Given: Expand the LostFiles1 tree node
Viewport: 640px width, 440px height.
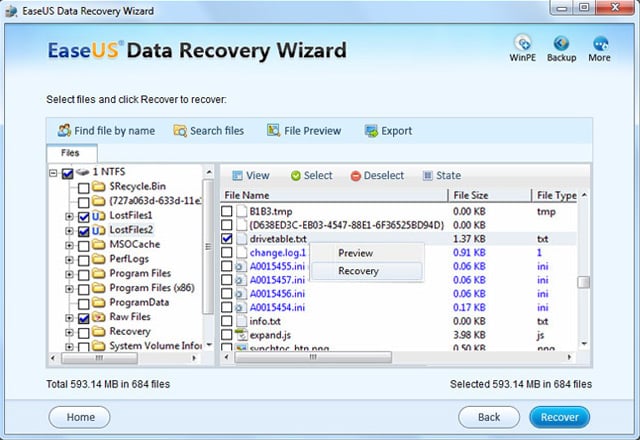Looking at the screenshot, I should [69, 216].
